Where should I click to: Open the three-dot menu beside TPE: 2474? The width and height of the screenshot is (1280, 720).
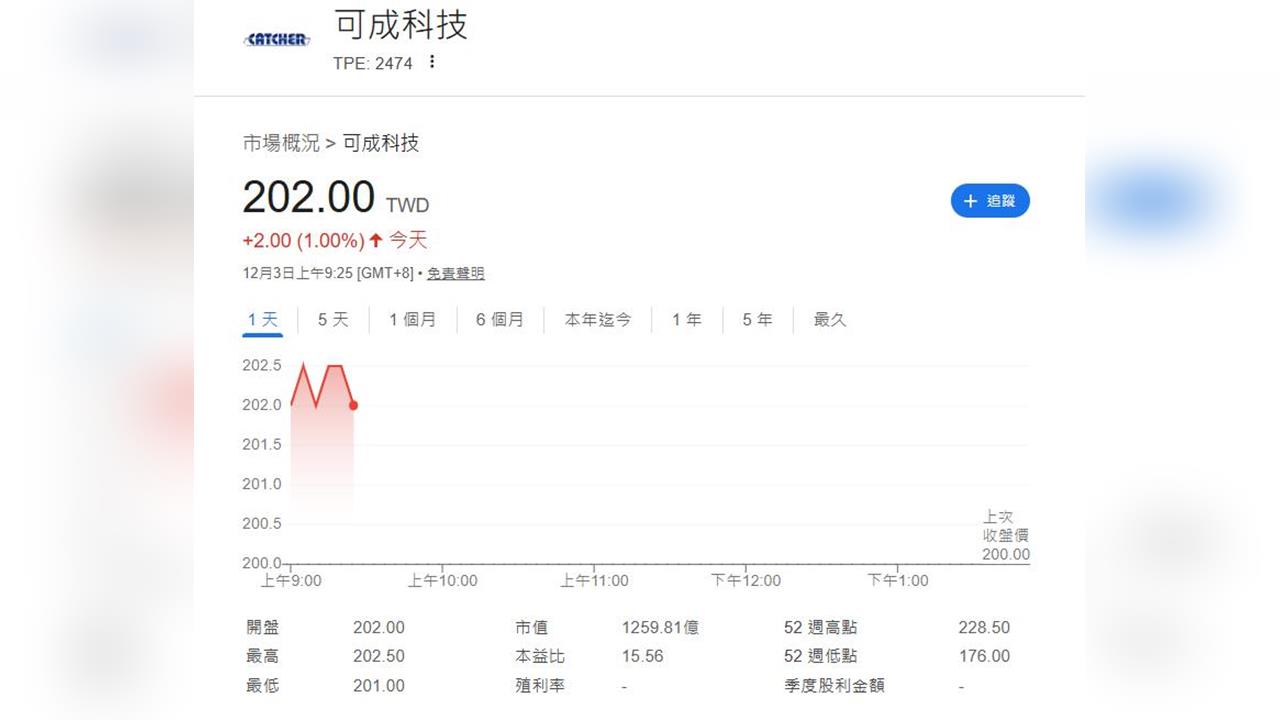pyautogui.click(x=432, y=61)
